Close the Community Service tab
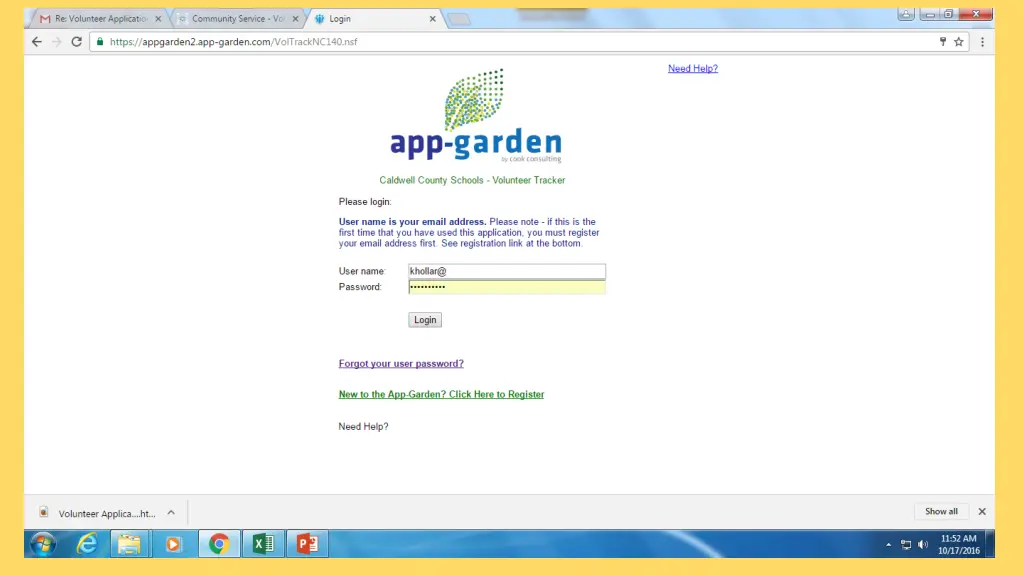1024x576 pixels. (295, 19)
